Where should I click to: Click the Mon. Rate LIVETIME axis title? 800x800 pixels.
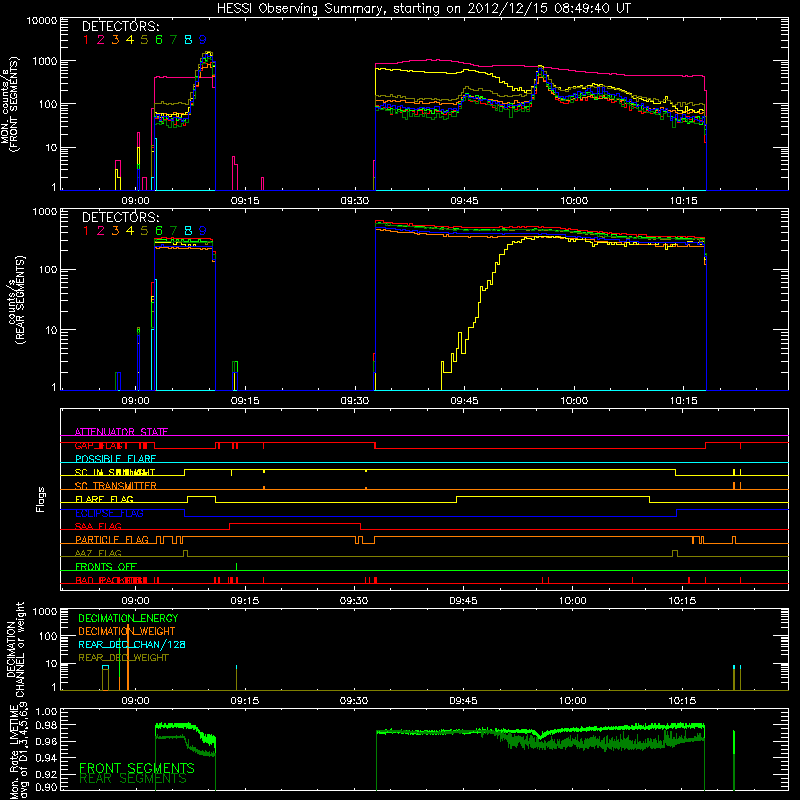coord(19,751)
